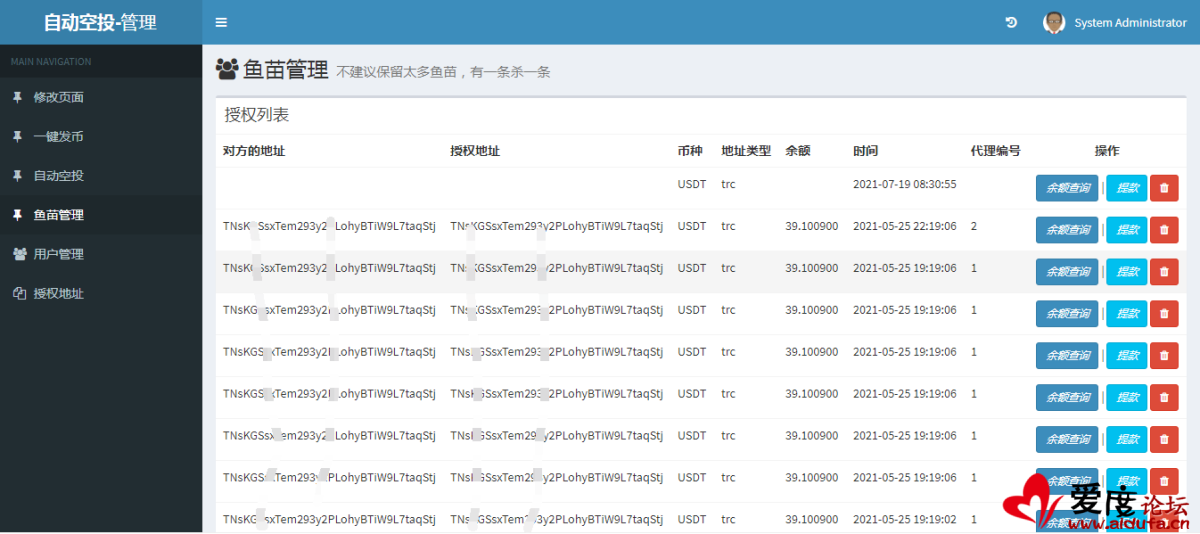This screenshot has height=534, width=1200.
Task: Click the trc cell in the 2021-07-19 row
Action: 728,185
